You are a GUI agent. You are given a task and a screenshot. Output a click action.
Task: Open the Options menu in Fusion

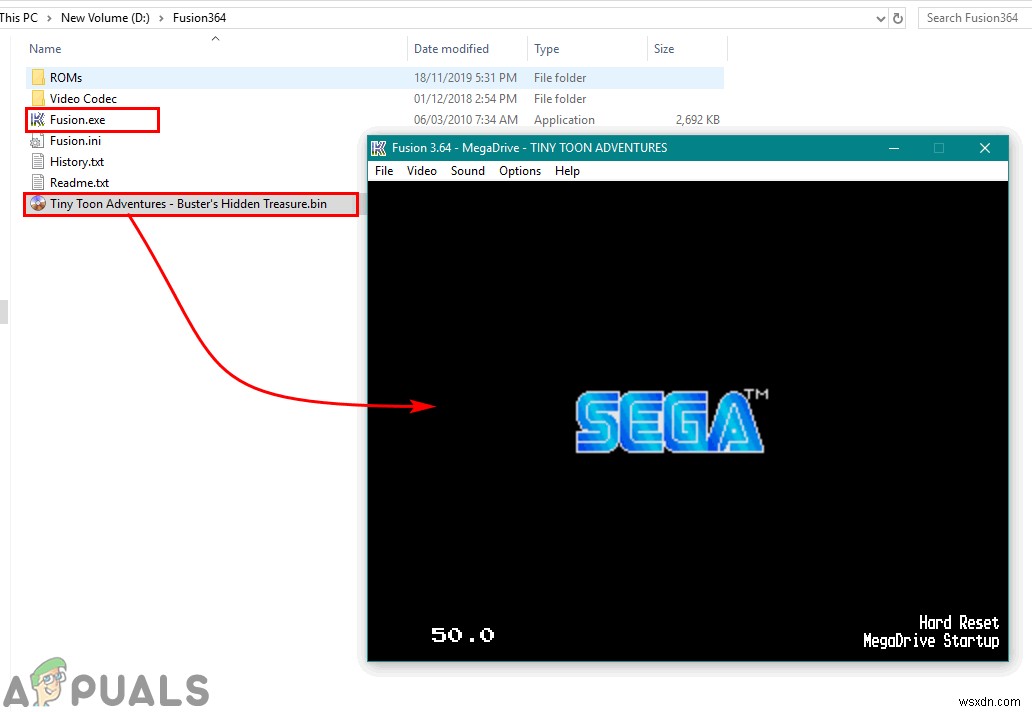[x=519, y=170]
